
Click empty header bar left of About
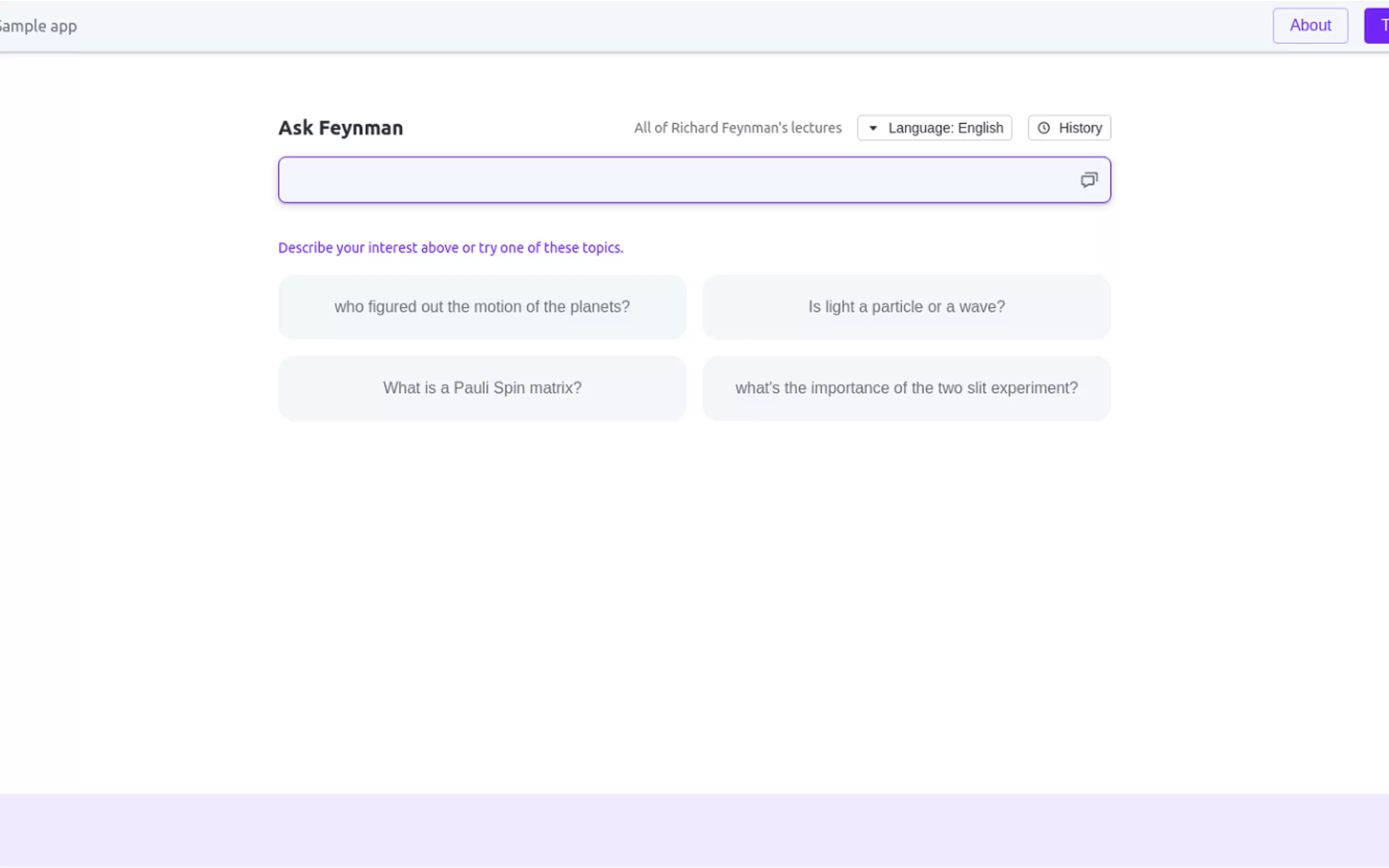click(689, 26)
